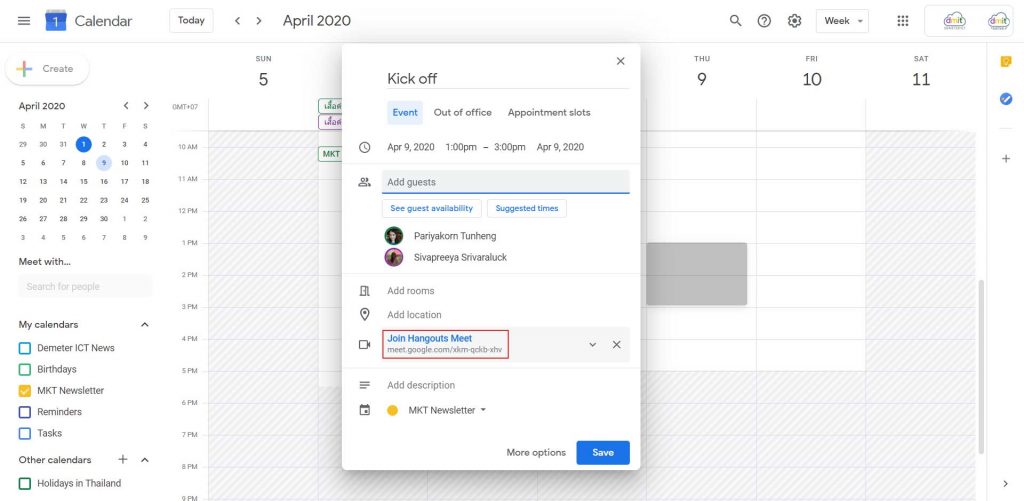Open start time 1:00pm picker
This screenshot has height=501, width=1024.
(x=461, y=147)
